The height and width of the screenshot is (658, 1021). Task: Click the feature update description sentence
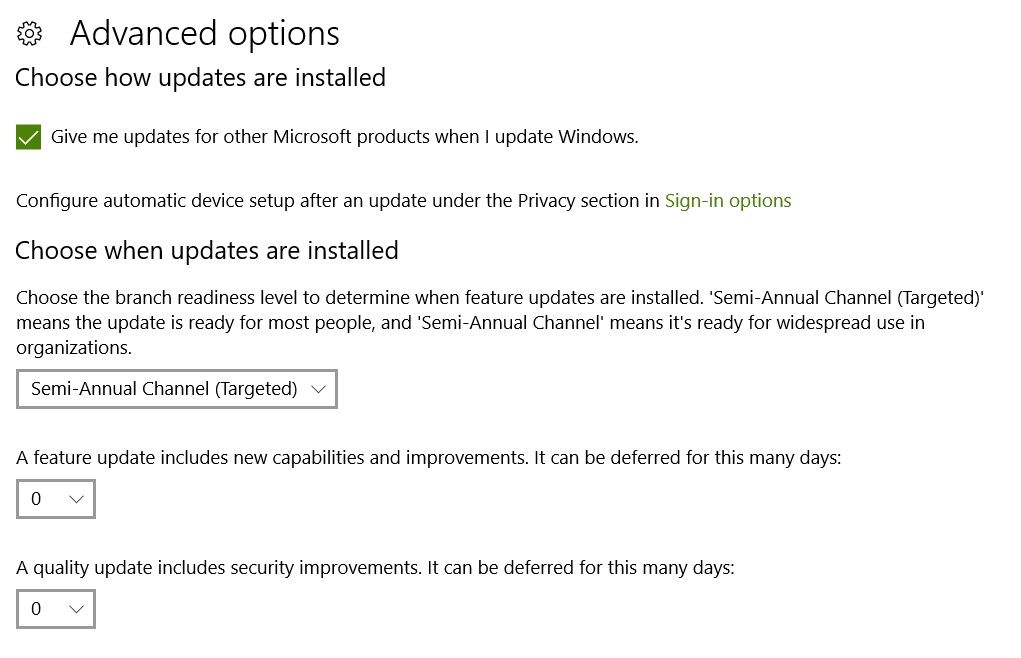(x=428, y=458)
